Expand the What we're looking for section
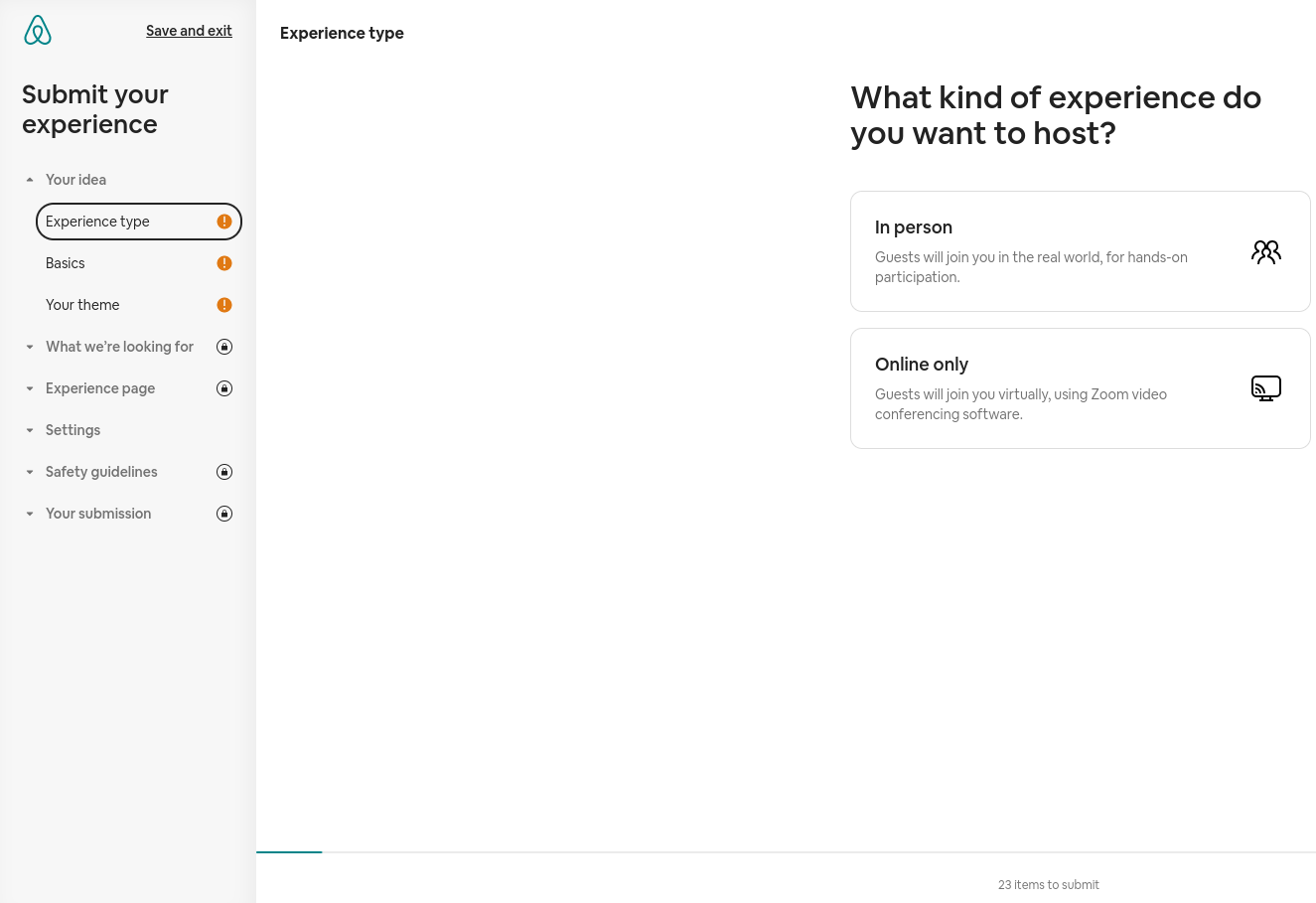The height and width of the screenshot is (903, 1316). click(x=30, y=347)
